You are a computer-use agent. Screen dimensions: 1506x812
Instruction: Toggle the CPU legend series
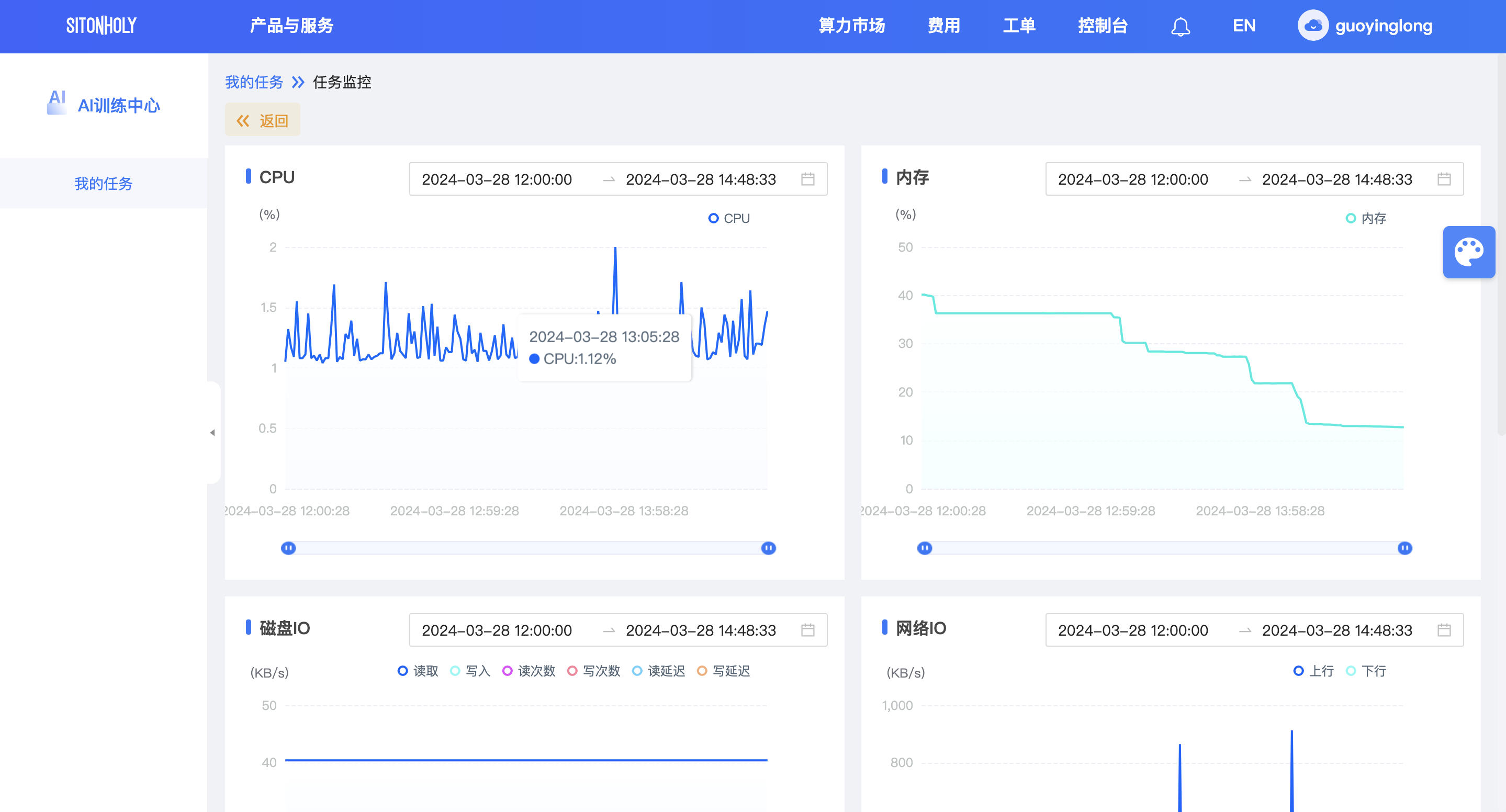[x=728, y=218]
